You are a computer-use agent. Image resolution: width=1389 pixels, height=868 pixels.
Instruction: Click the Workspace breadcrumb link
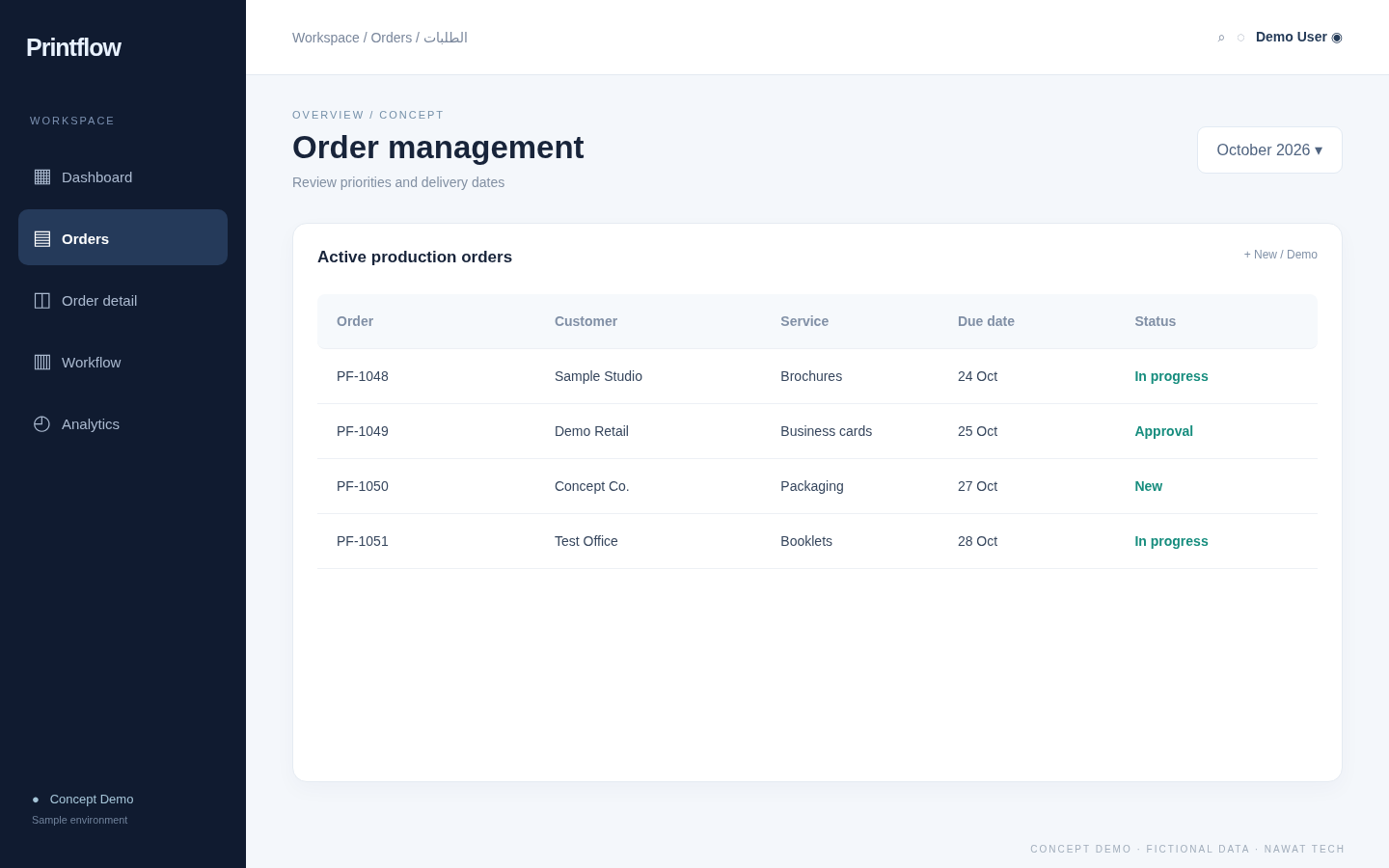[326, 38]
